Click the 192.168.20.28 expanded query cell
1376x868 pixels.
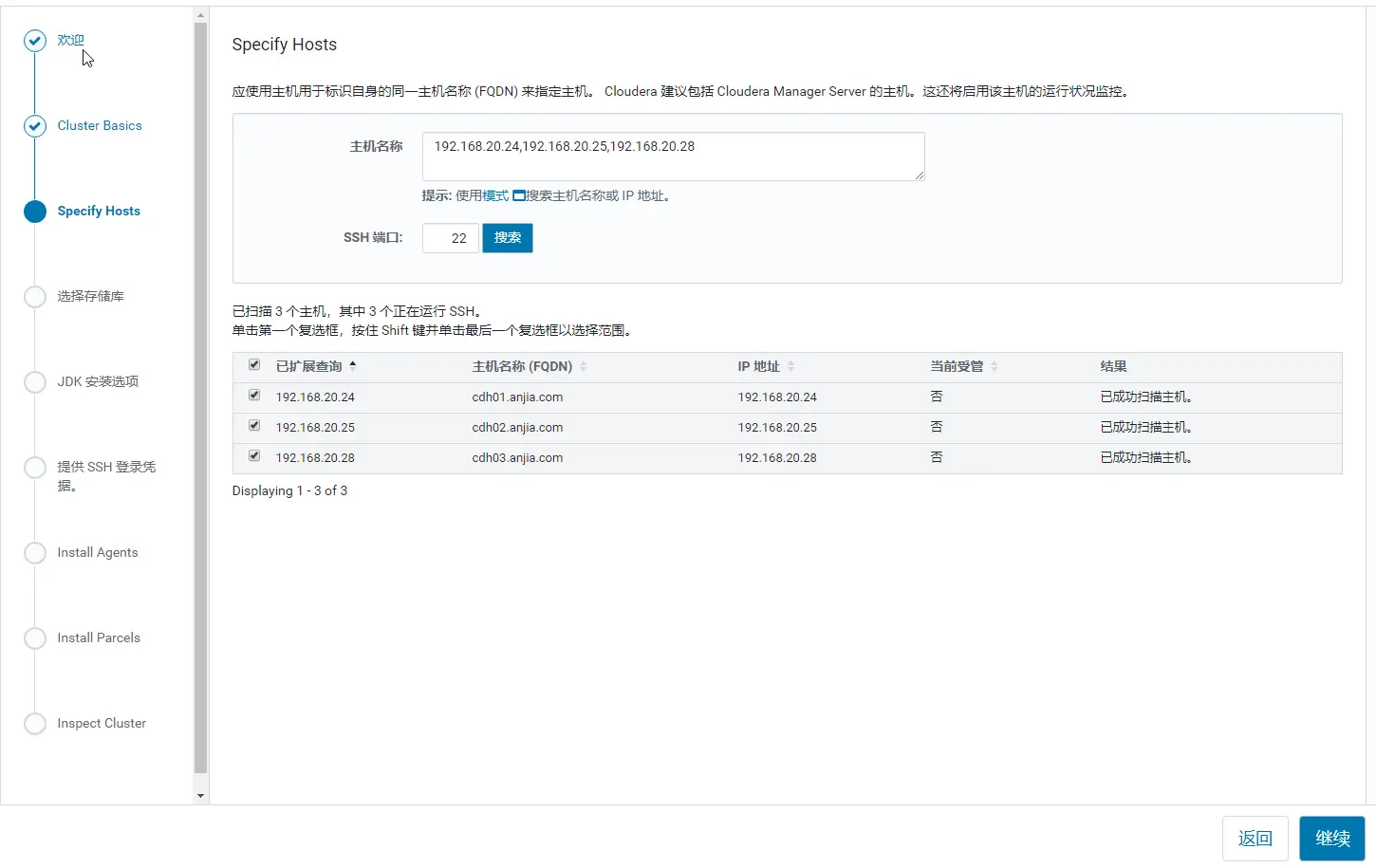pyautogui.click(x=315, y=458)
